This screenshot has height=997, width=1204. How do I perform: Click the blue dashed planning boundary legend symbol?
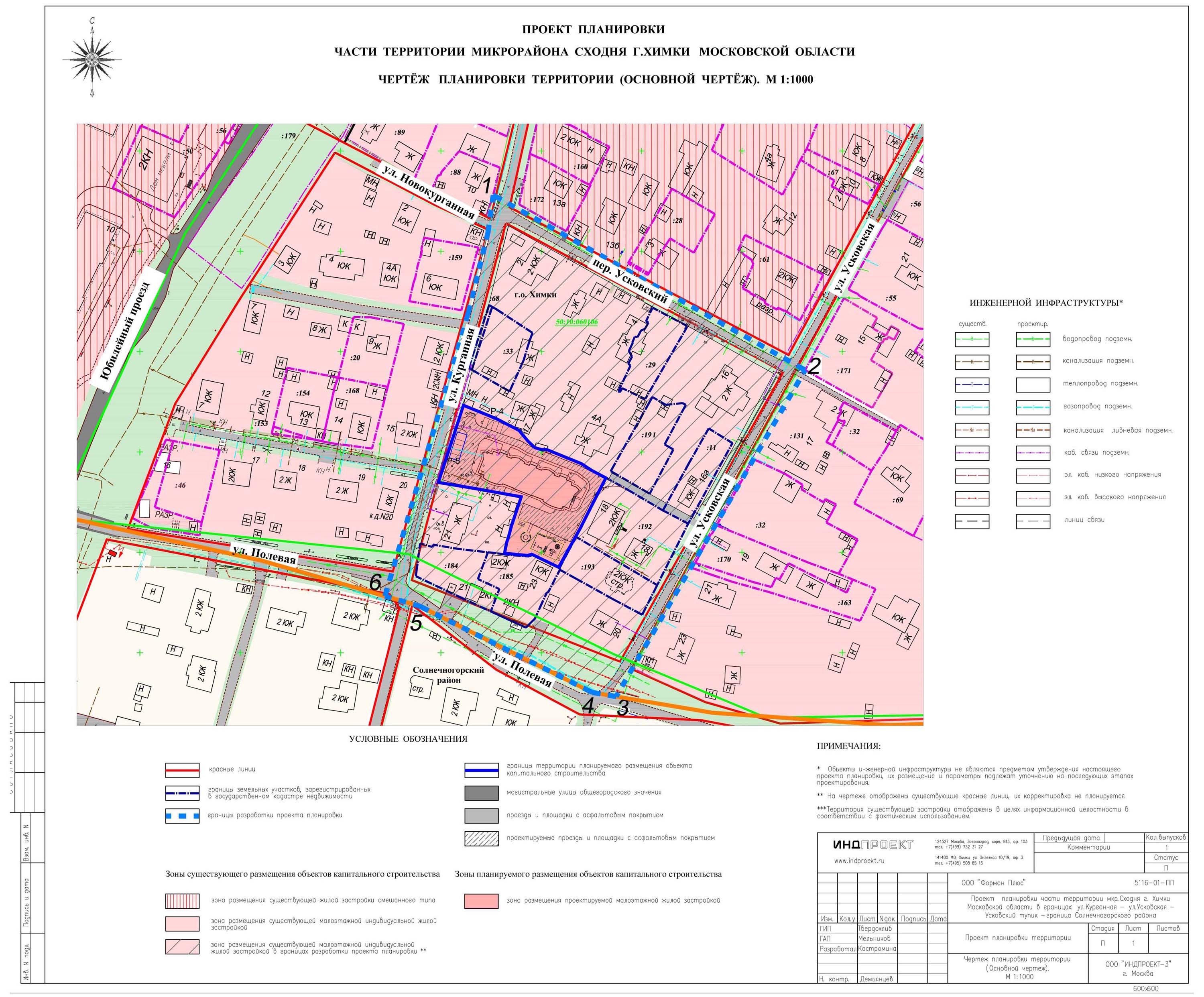tap(182, 816)
